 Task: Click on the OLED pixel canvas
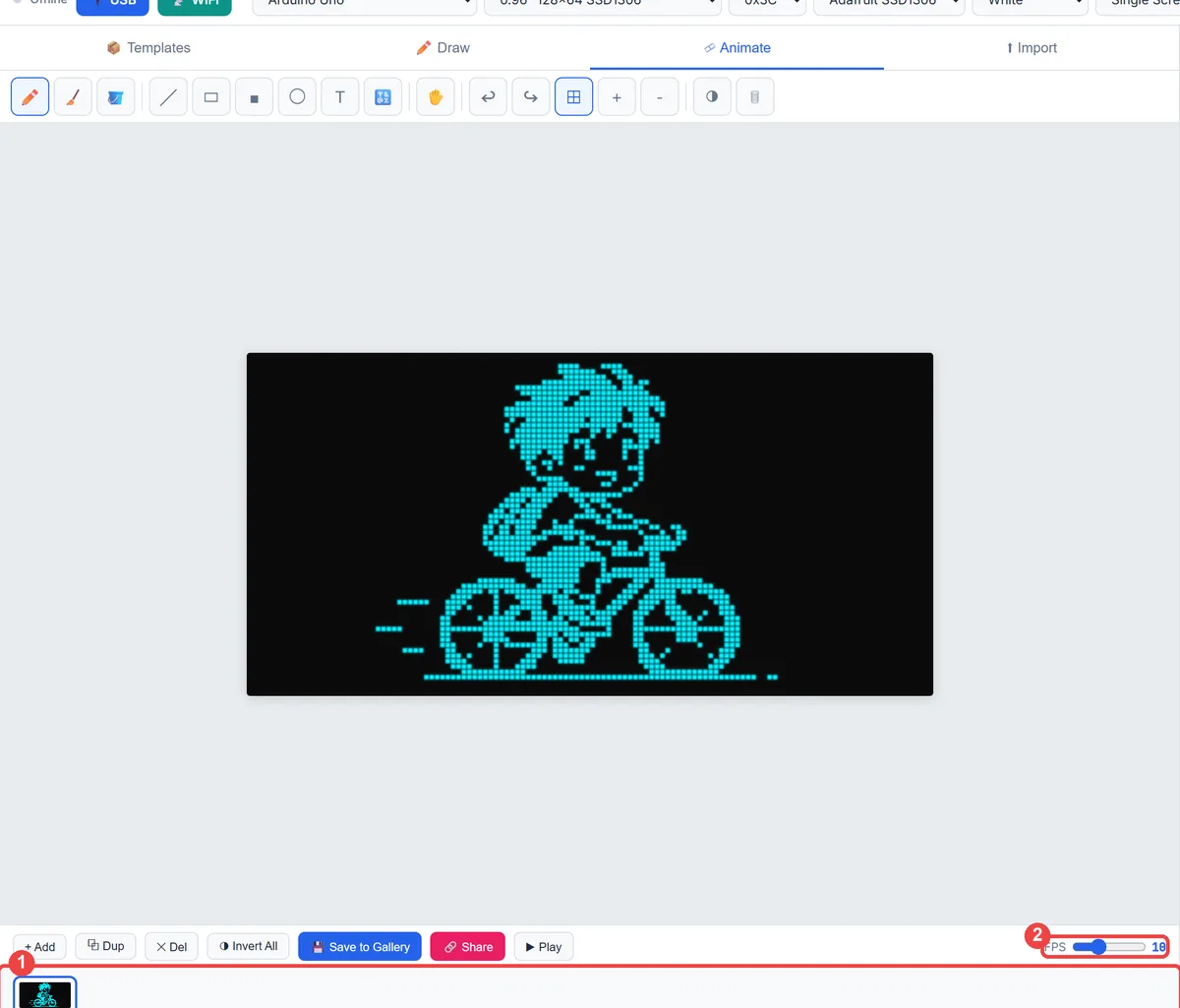point(590,524)
